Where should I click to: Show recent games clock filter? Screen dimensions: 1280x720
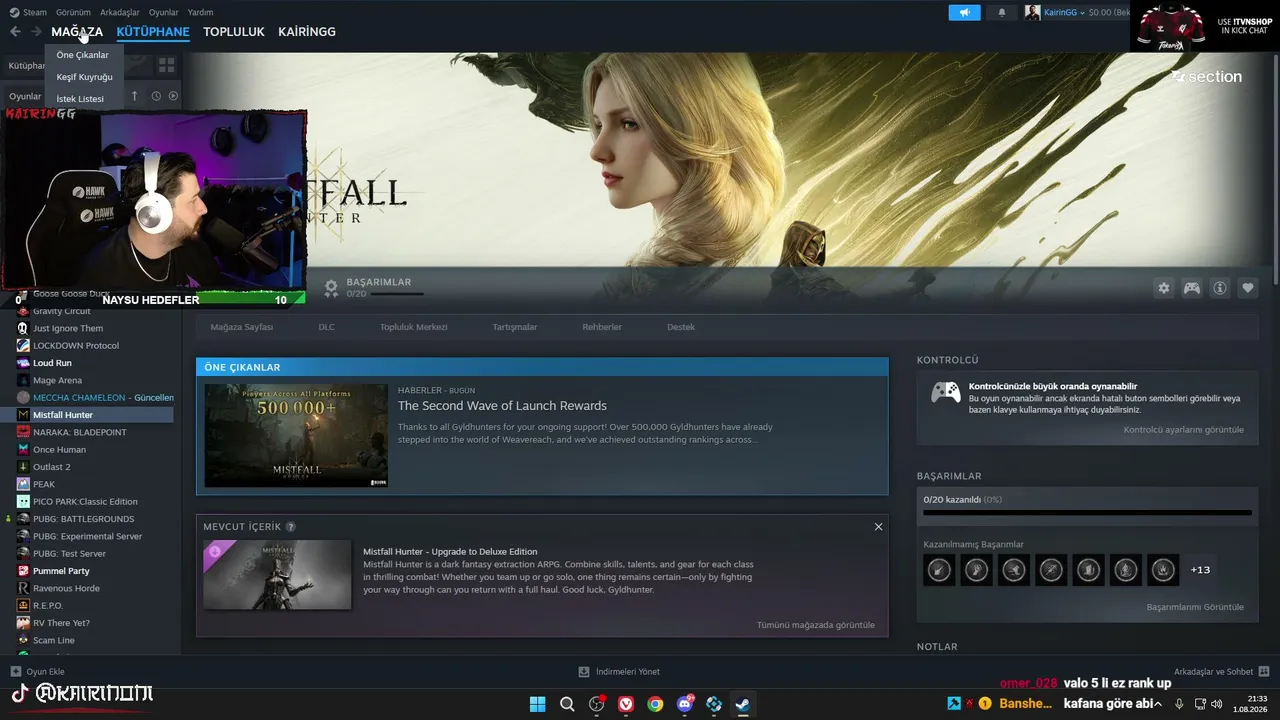[156, 96]
